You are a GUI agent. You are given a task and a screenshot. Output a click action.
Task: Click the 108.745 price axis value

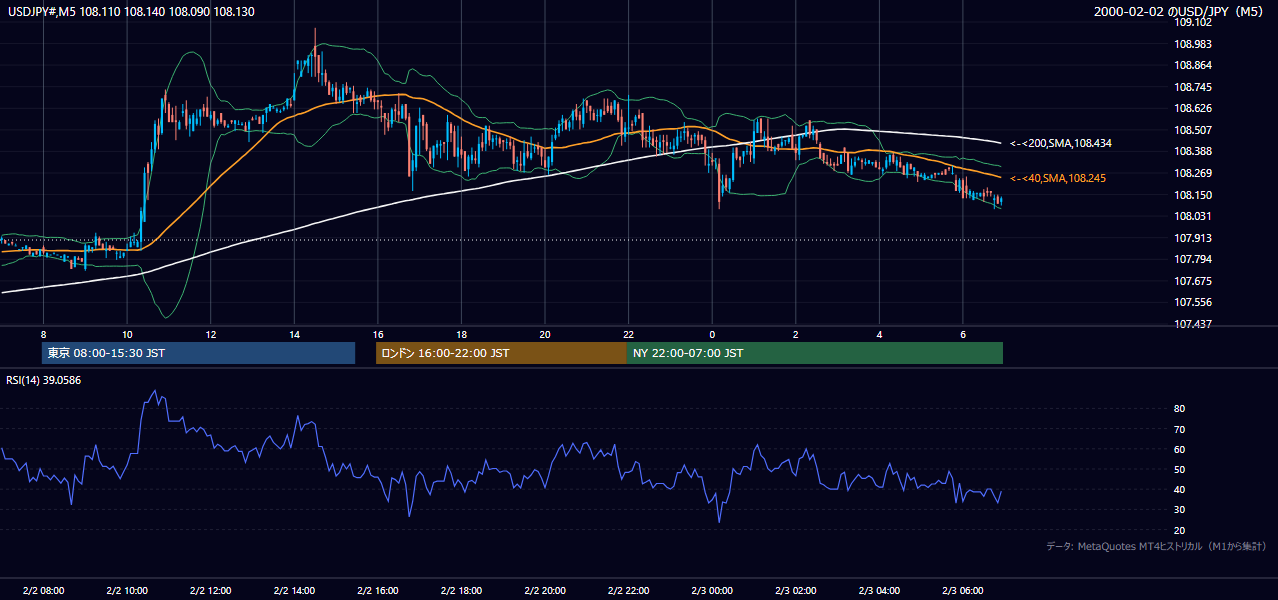pos(1193,87)
